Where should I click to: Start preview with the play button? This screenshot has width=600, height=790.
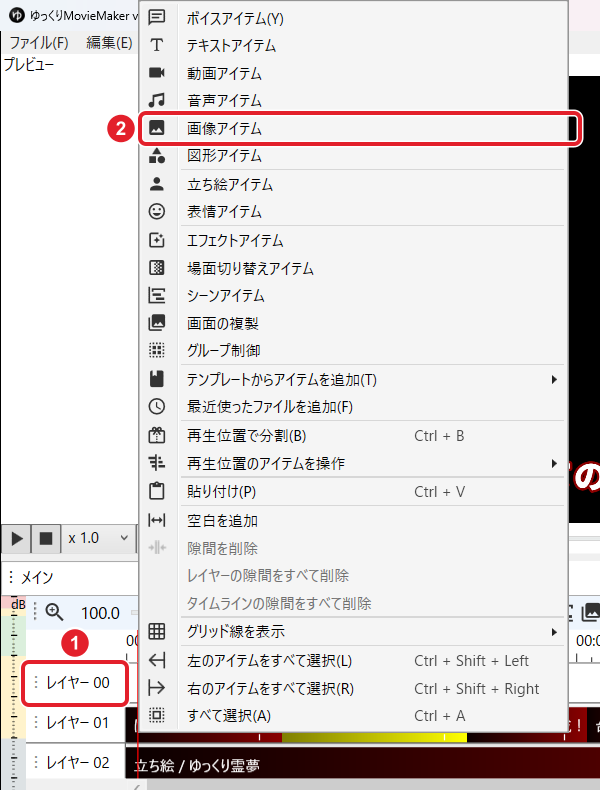(x=17, y=539)
